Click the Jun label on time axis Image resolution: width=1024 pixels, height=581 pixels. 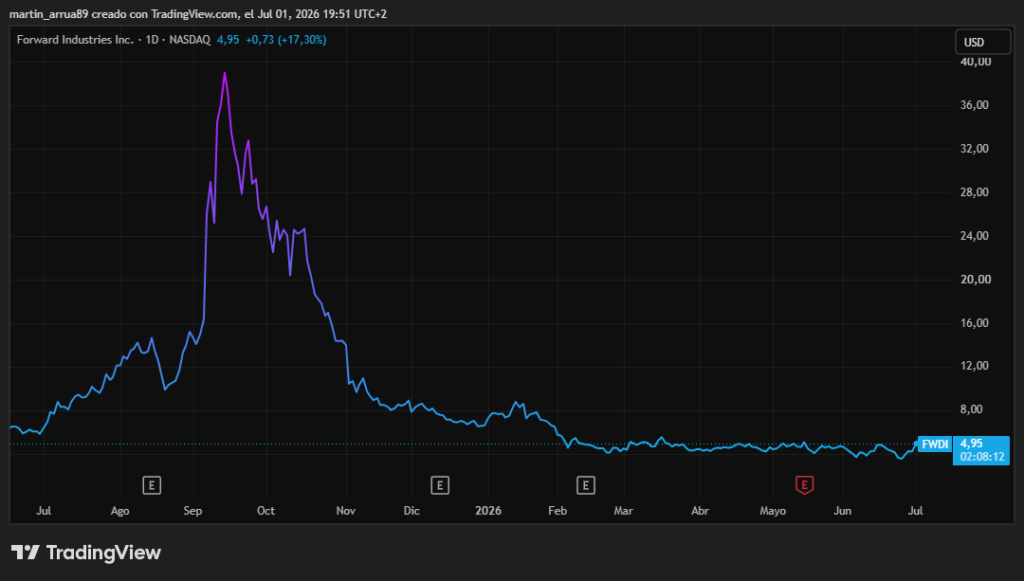point(842,511)
